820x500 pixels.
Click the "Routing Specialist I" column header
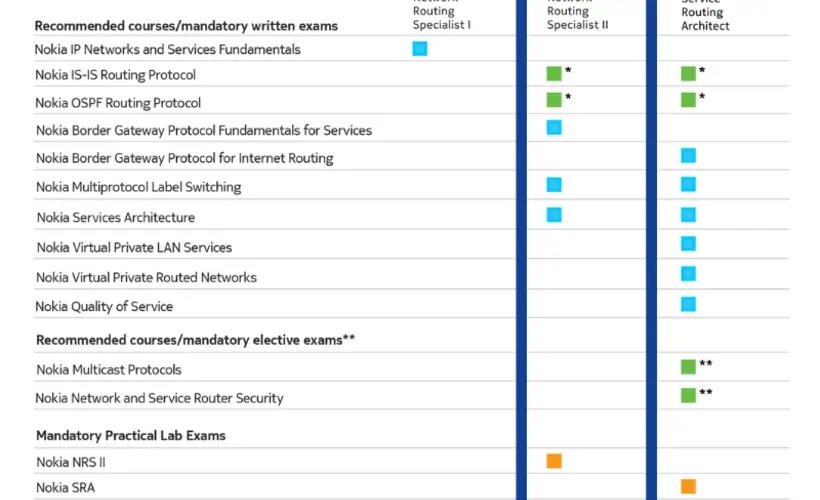pos(442,18)
